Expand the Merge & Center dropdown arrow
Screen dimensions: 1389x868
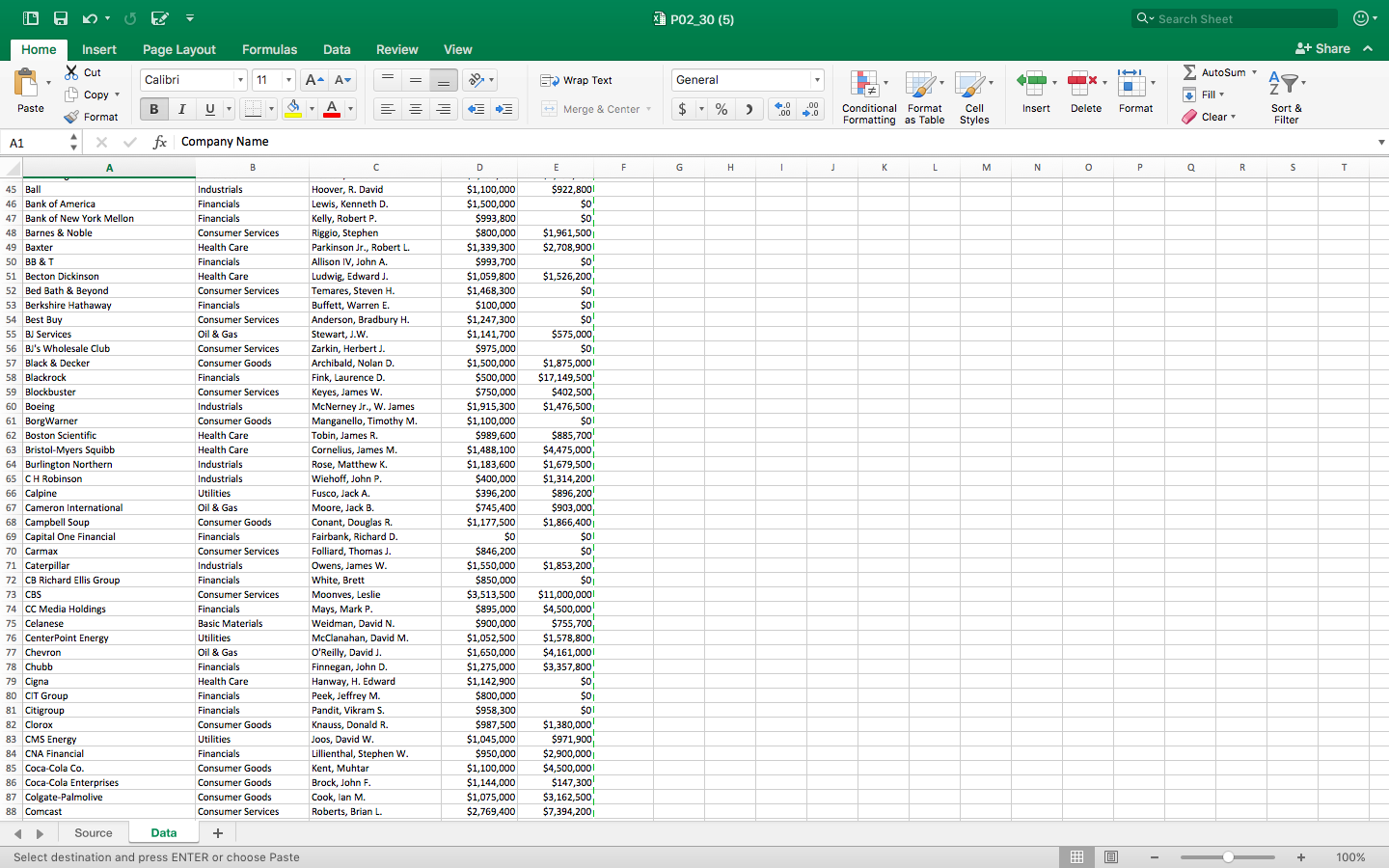point(648,109)
